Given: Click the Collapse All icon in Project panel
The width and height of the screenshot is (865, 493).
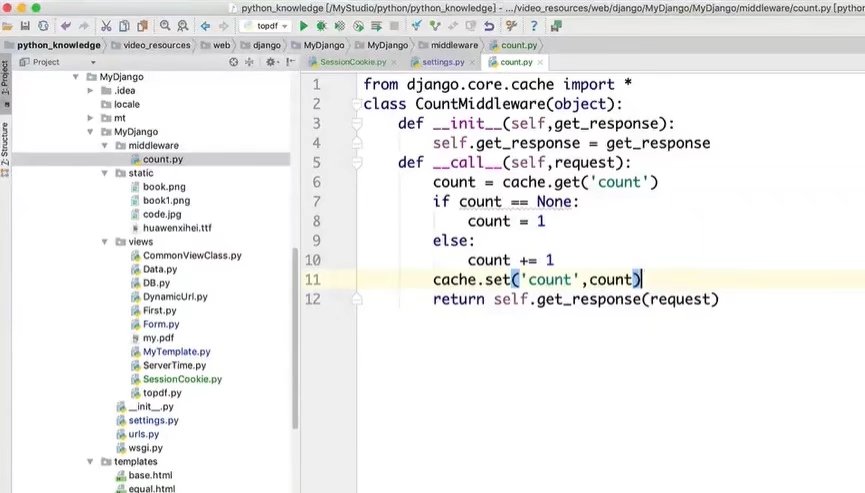Looking at the screenshot, I should (x=249, y=62).
